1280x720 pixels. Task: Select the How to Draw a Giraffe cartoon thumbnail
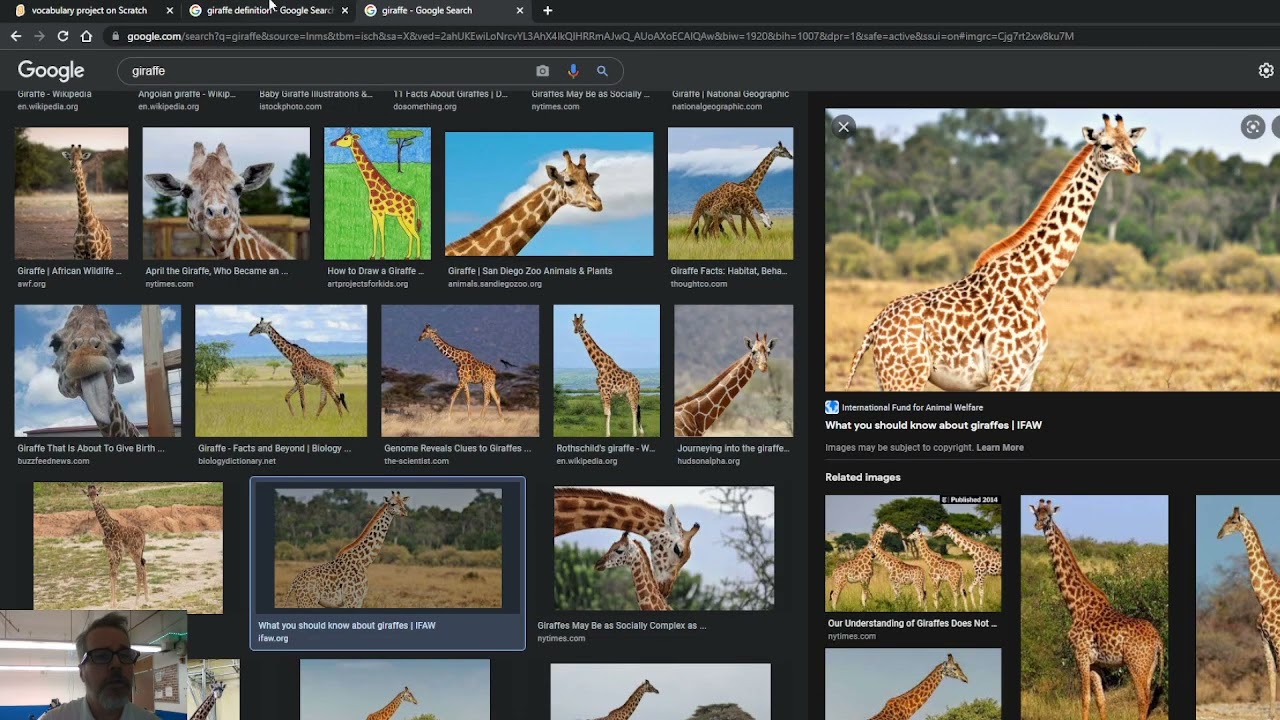click(x=377, y=193)
